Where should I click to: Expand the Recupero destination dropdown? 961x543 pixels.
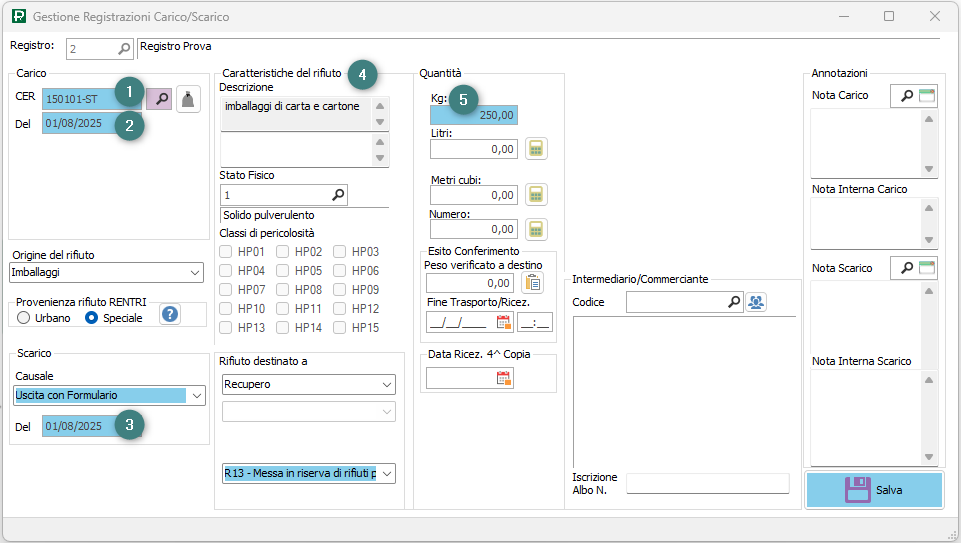point(387,385)
